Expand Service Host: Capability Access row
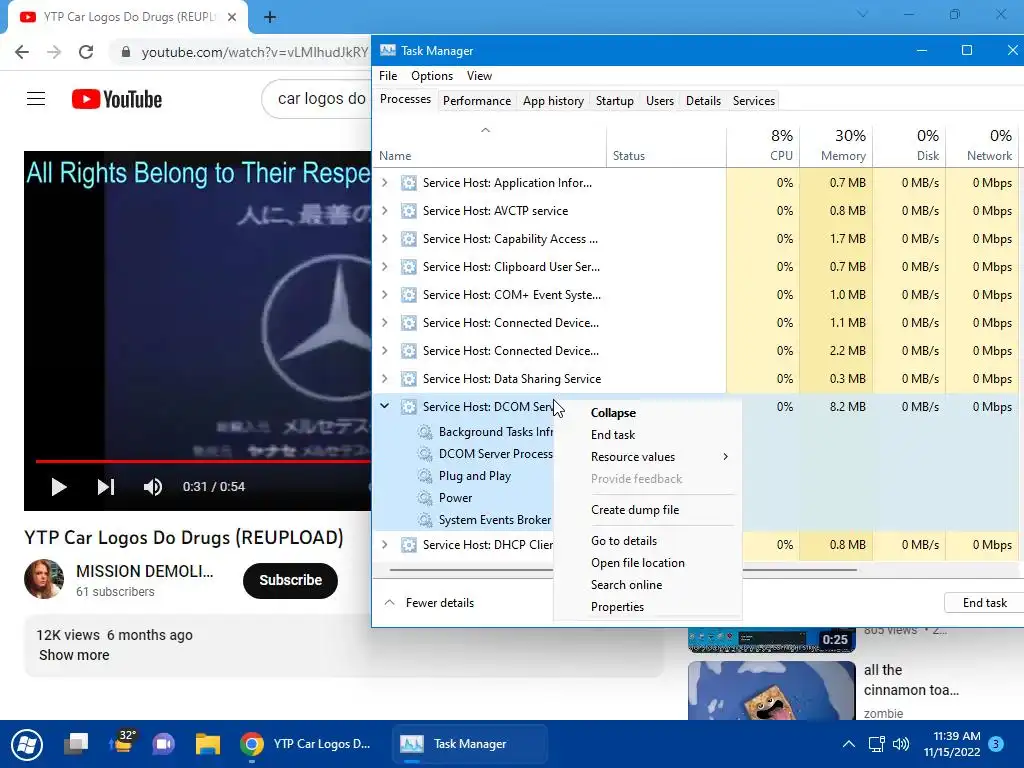 (385, 239)
